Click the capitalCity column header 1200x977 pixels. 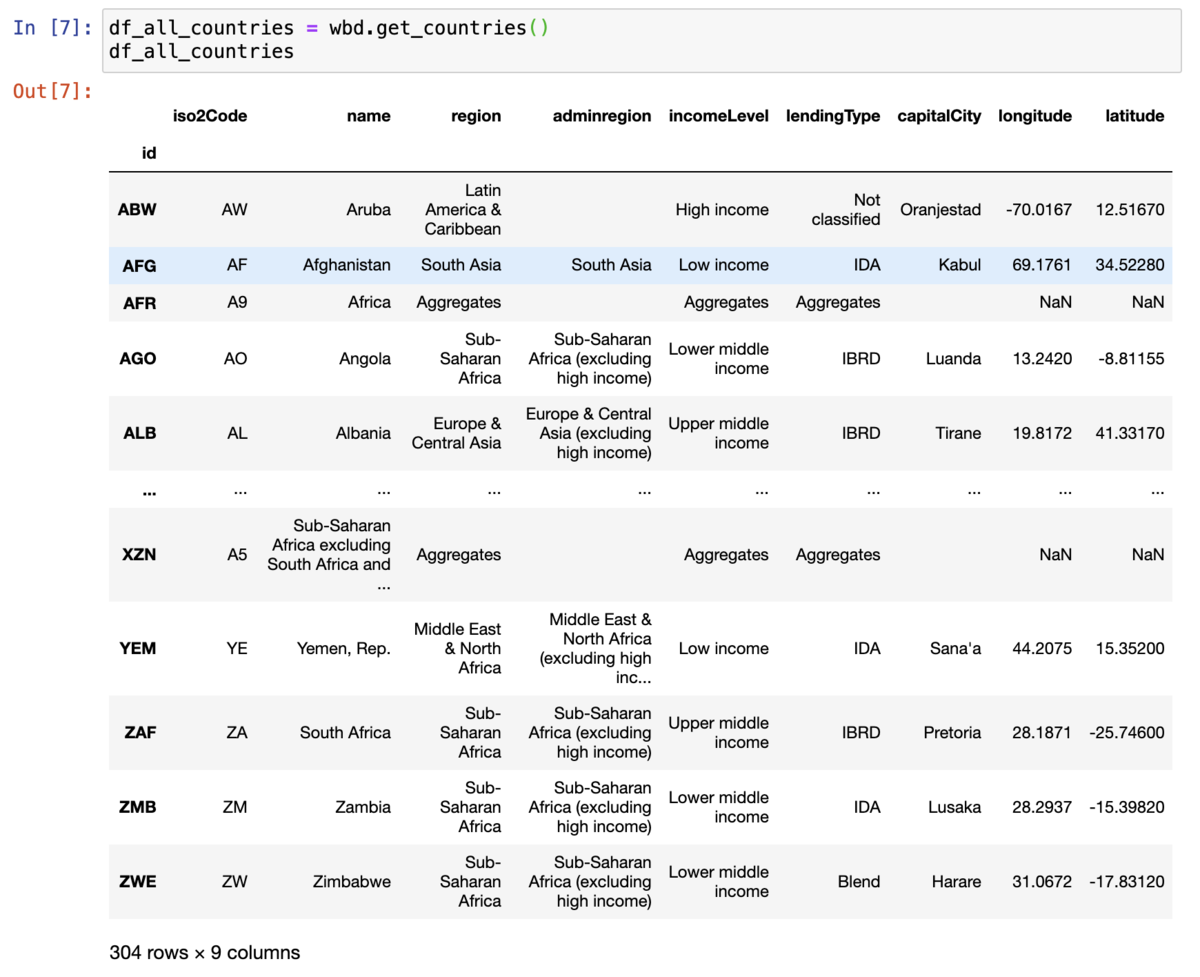click(939, 116)
